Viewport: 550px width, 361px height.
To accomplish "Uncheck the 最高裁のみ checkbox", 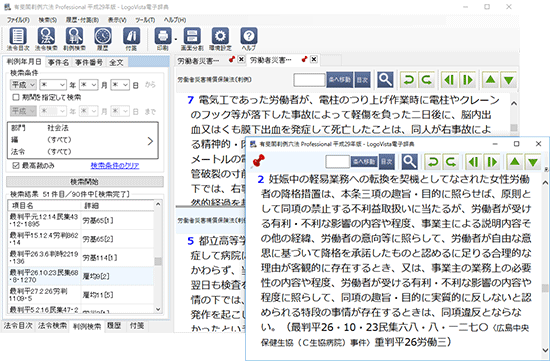I will (15, 166).
